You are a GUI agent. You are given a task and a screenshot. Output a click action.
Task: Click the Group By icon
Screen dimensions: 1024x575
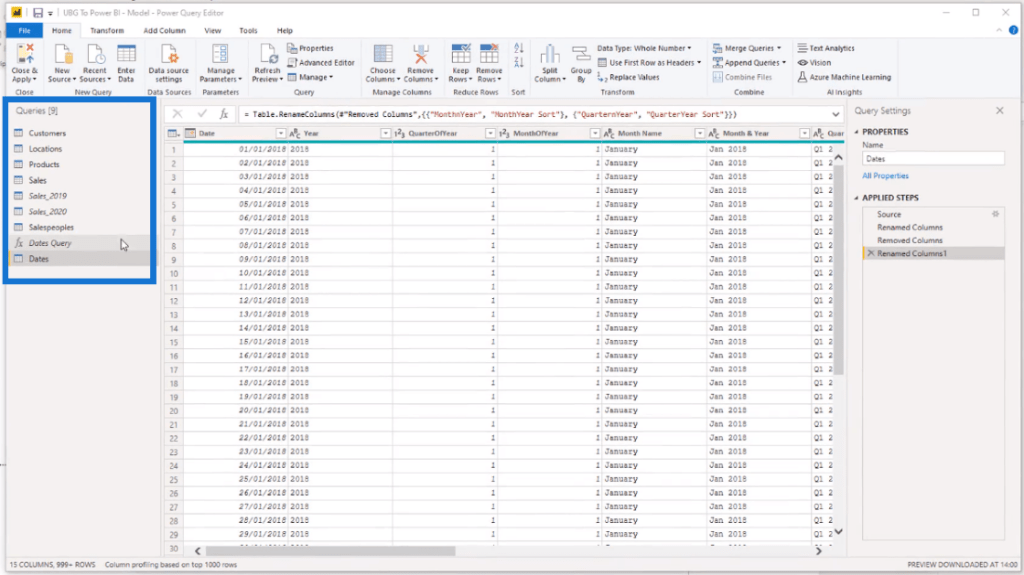click(x=581, y=54)
